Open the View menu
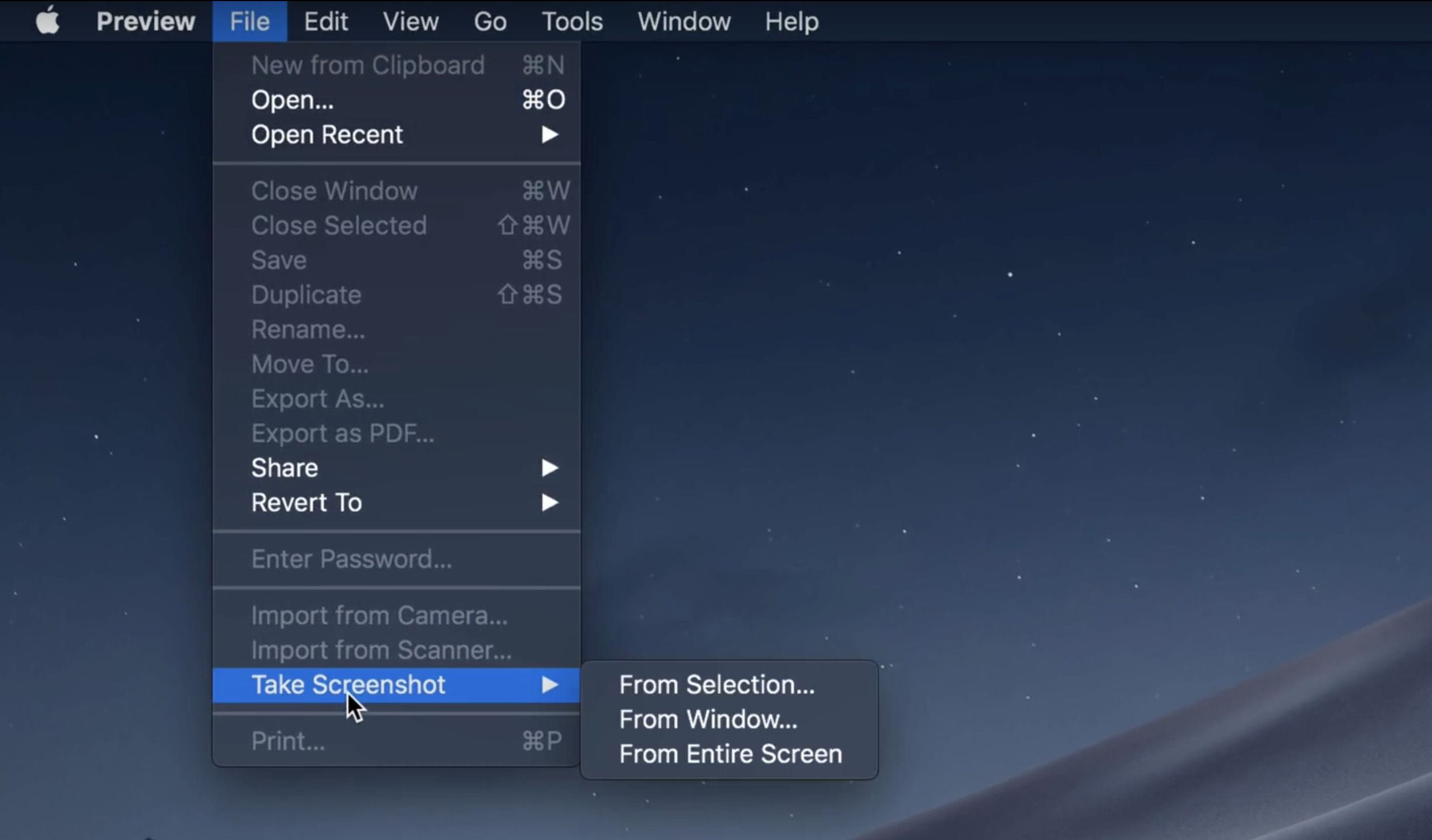Image resolution: width=1432 pixels, height=840 pixels. [410, 21]
